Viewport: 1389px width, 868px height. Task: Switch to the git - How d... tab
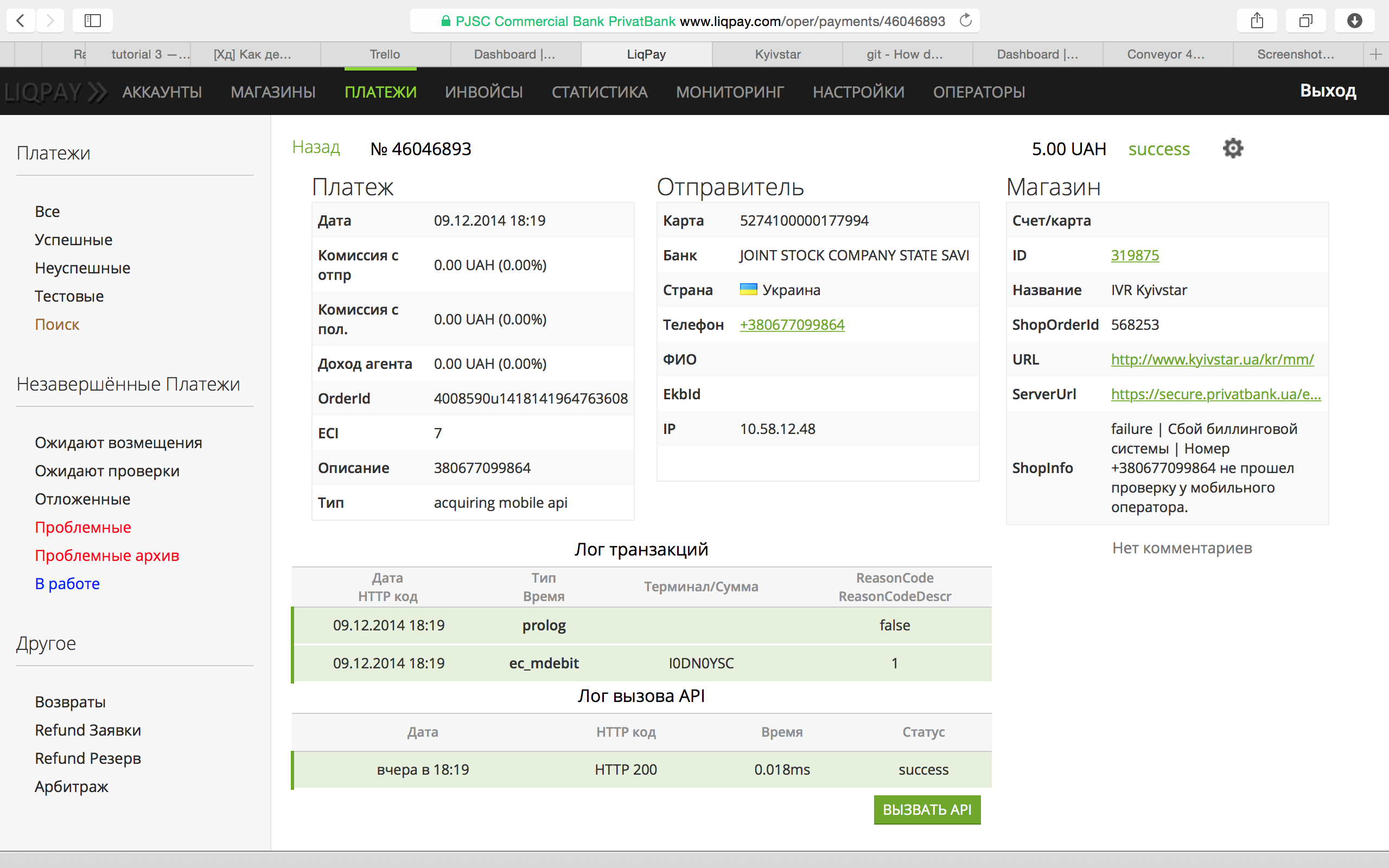click(907, 55)
